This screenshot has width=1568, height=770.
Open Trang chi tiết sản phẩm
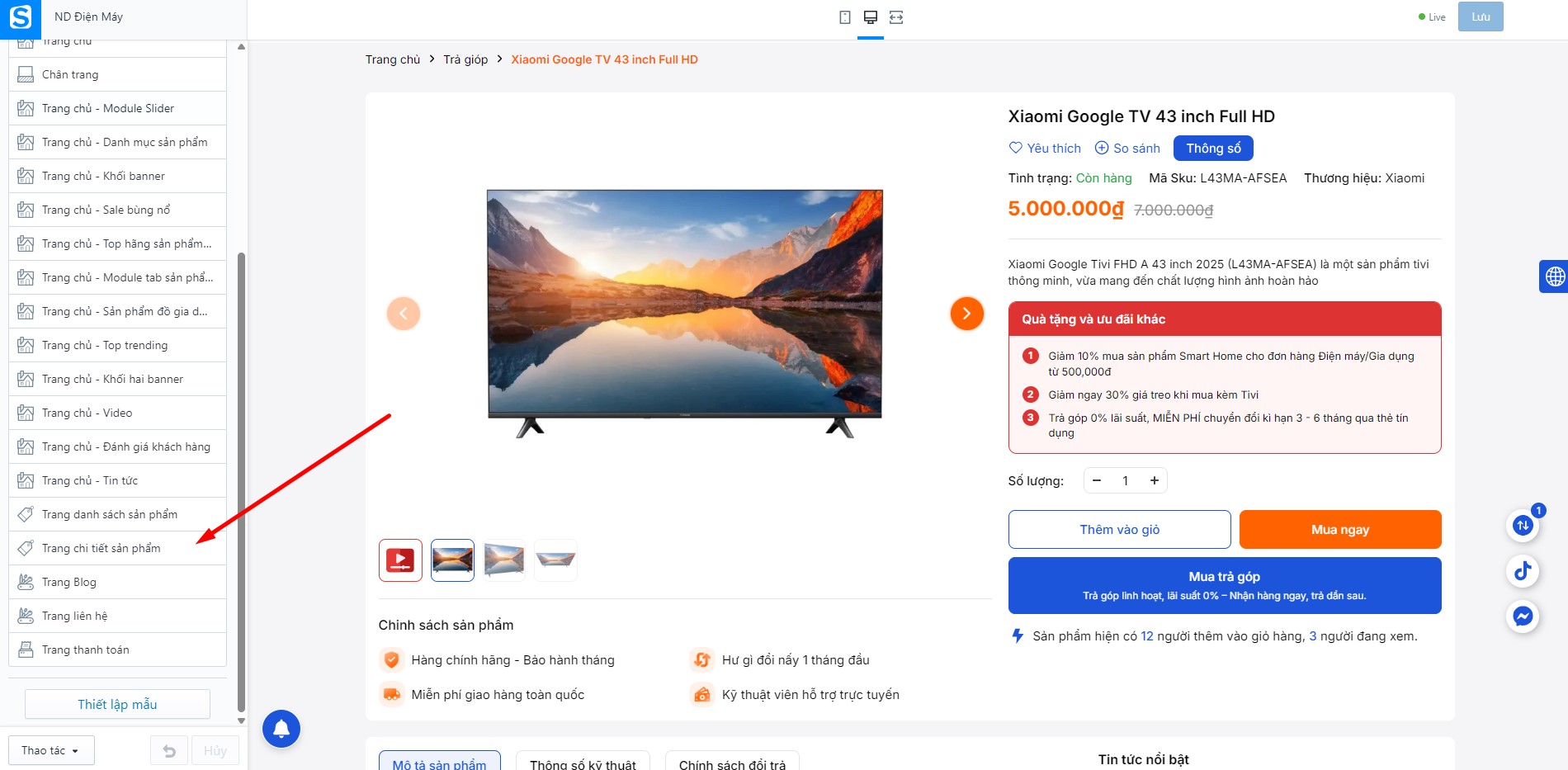point(117,548)
